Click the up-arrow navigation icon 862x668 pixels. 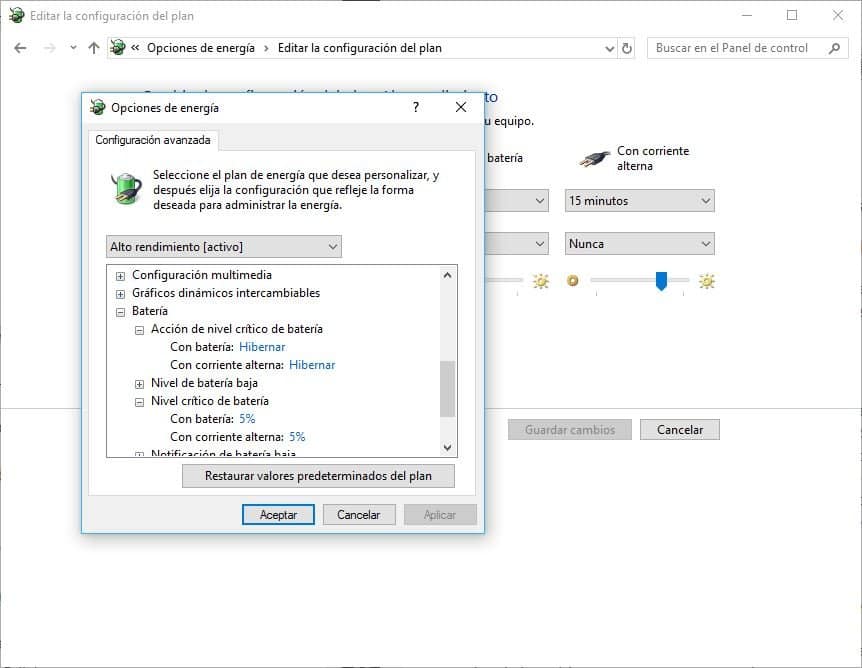pyautogui.click(x=93, y=47)
